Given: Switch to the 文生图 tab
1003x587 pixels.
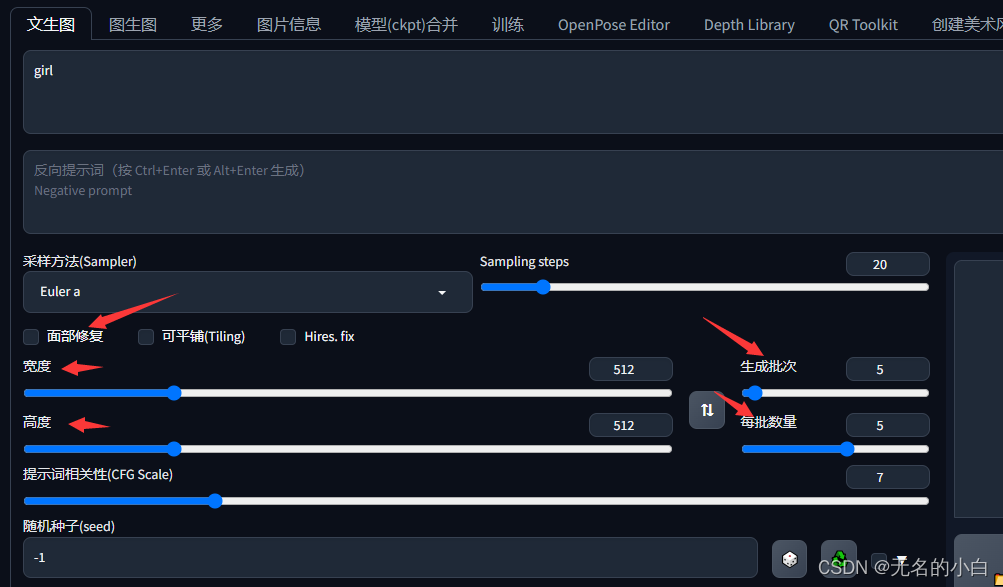Looking at the screenshot, I should (x=51, y=24).
